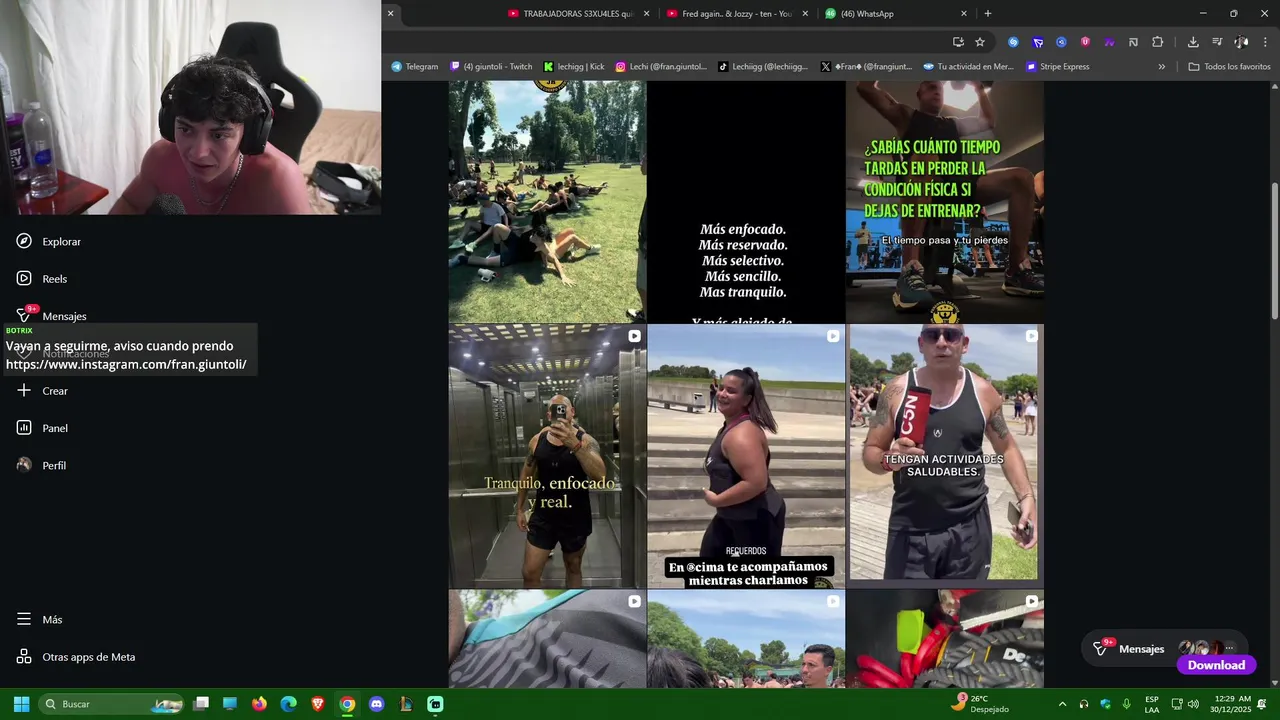The width and height of the screenshot is (1280, 720).
Task: Go to Perfil in sidebar
Action: point(41,465)
